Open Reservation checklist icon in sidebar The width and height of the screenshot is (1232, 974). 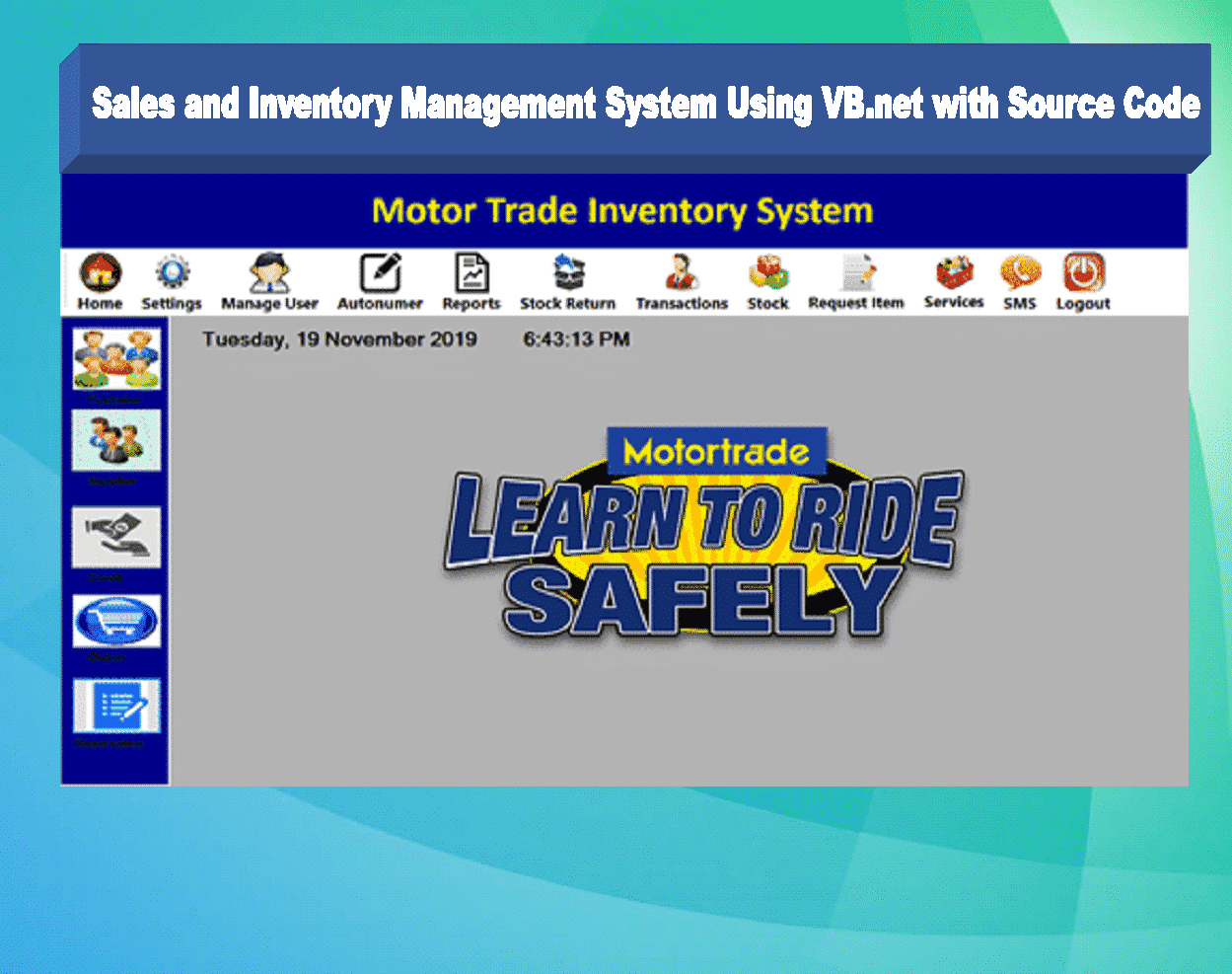[116, 706]
